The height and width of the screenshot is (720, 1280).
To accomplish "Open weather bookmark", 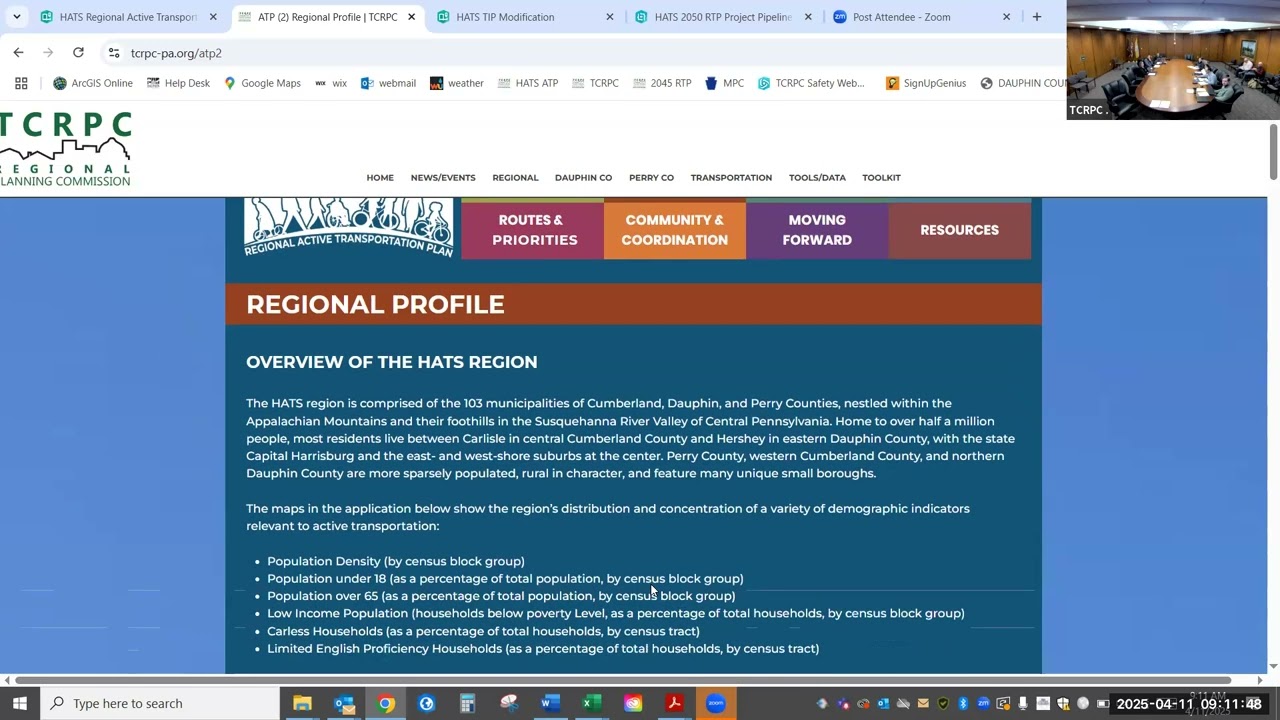I will 457,83.
